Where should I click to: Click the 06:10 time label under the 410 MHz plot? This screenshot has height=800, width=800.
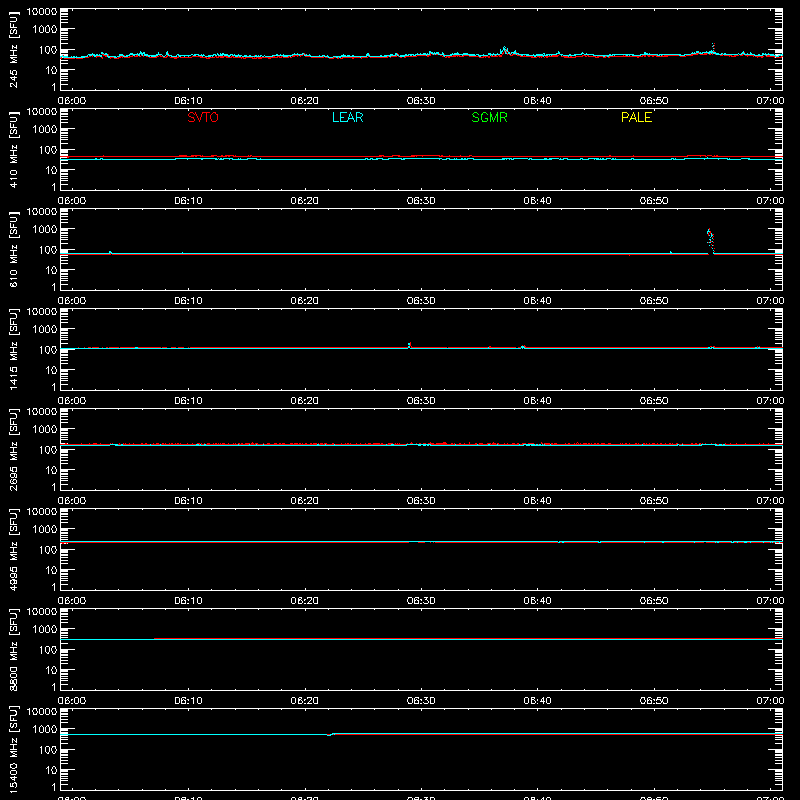188,201
